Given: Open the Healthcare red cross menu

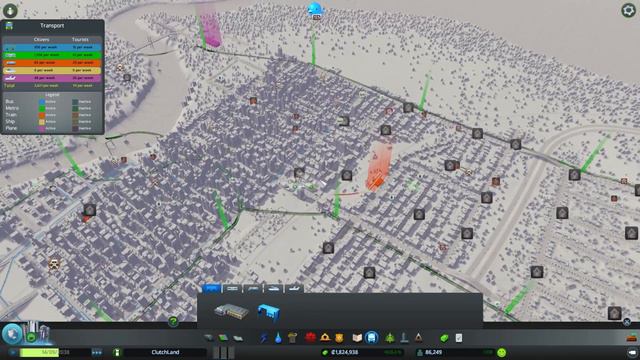Looking at the screenshot, I should tap(310, 338).
